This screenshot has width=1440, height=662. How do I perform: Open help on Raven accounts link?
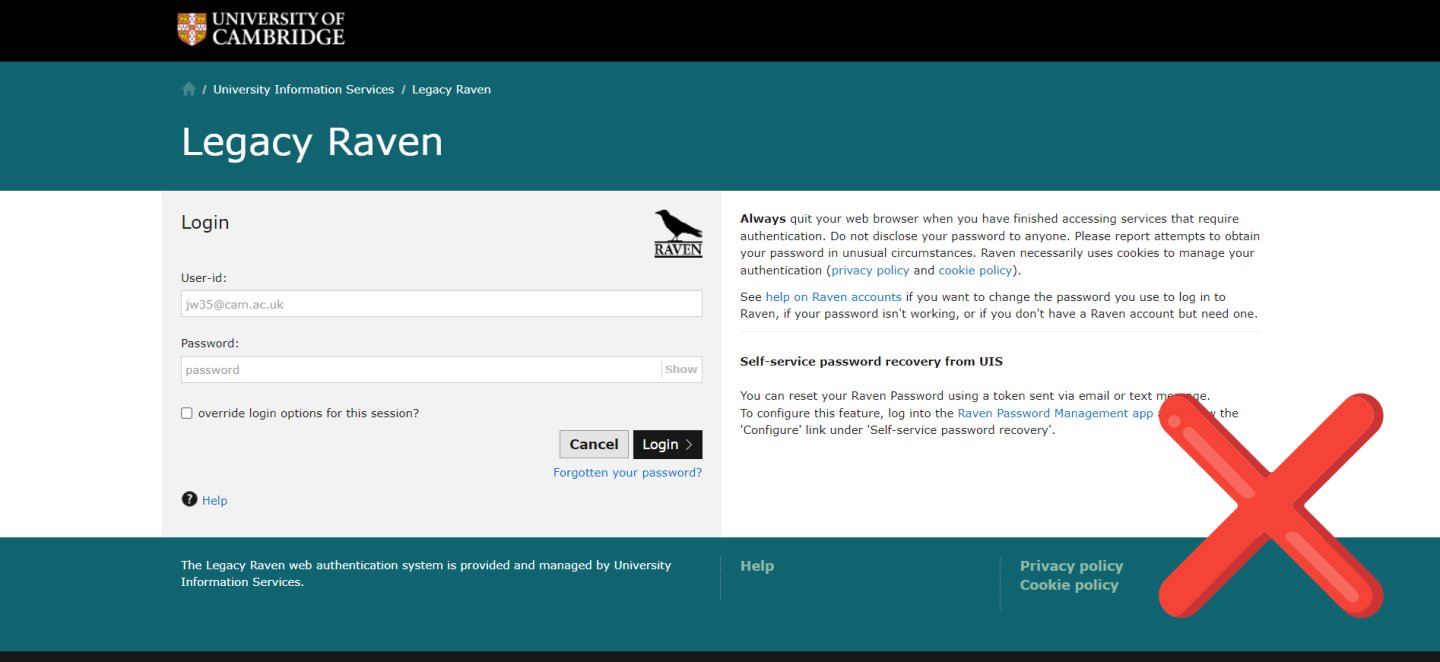[833, 297]
